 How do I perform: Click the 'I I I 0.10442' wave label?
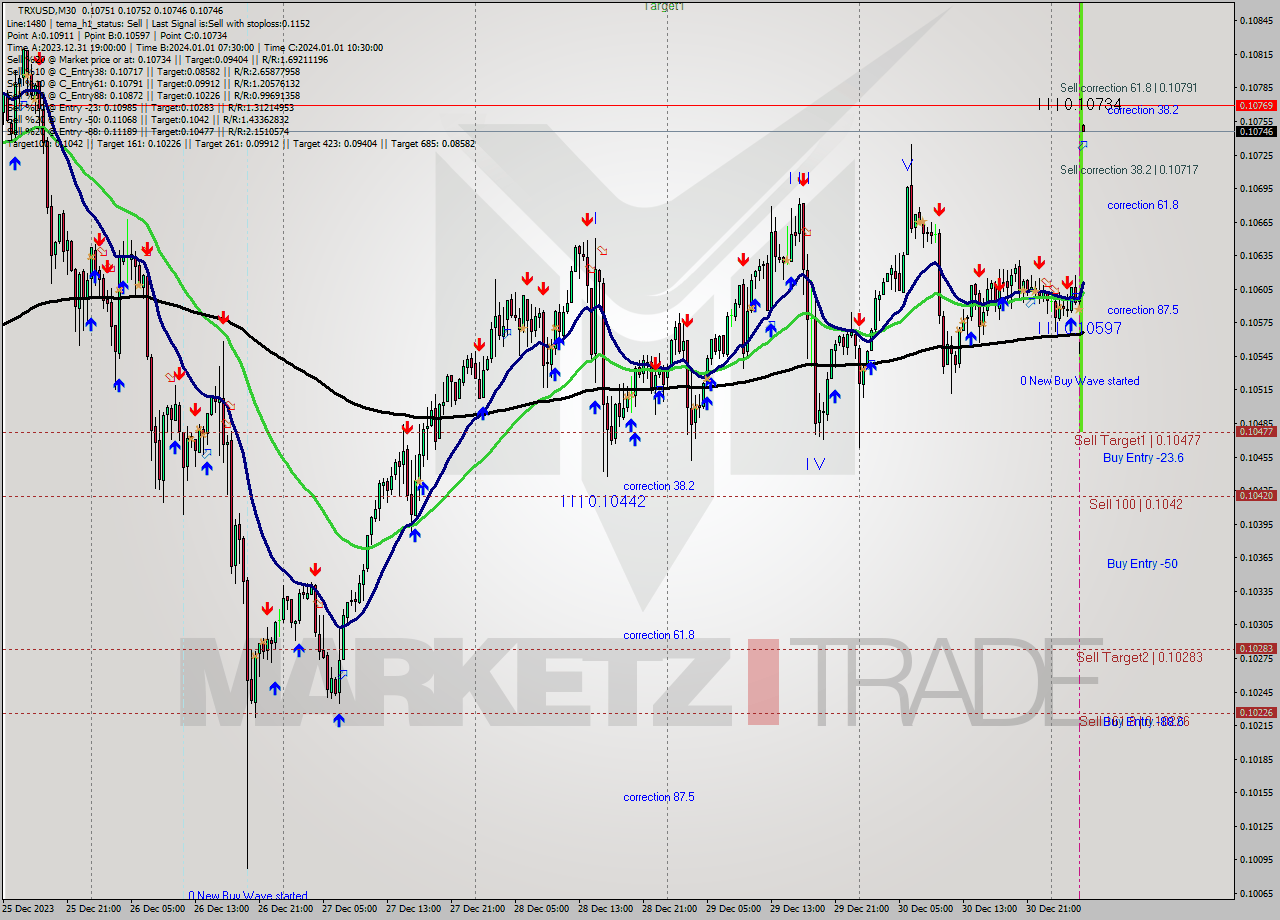click(603, 502)
